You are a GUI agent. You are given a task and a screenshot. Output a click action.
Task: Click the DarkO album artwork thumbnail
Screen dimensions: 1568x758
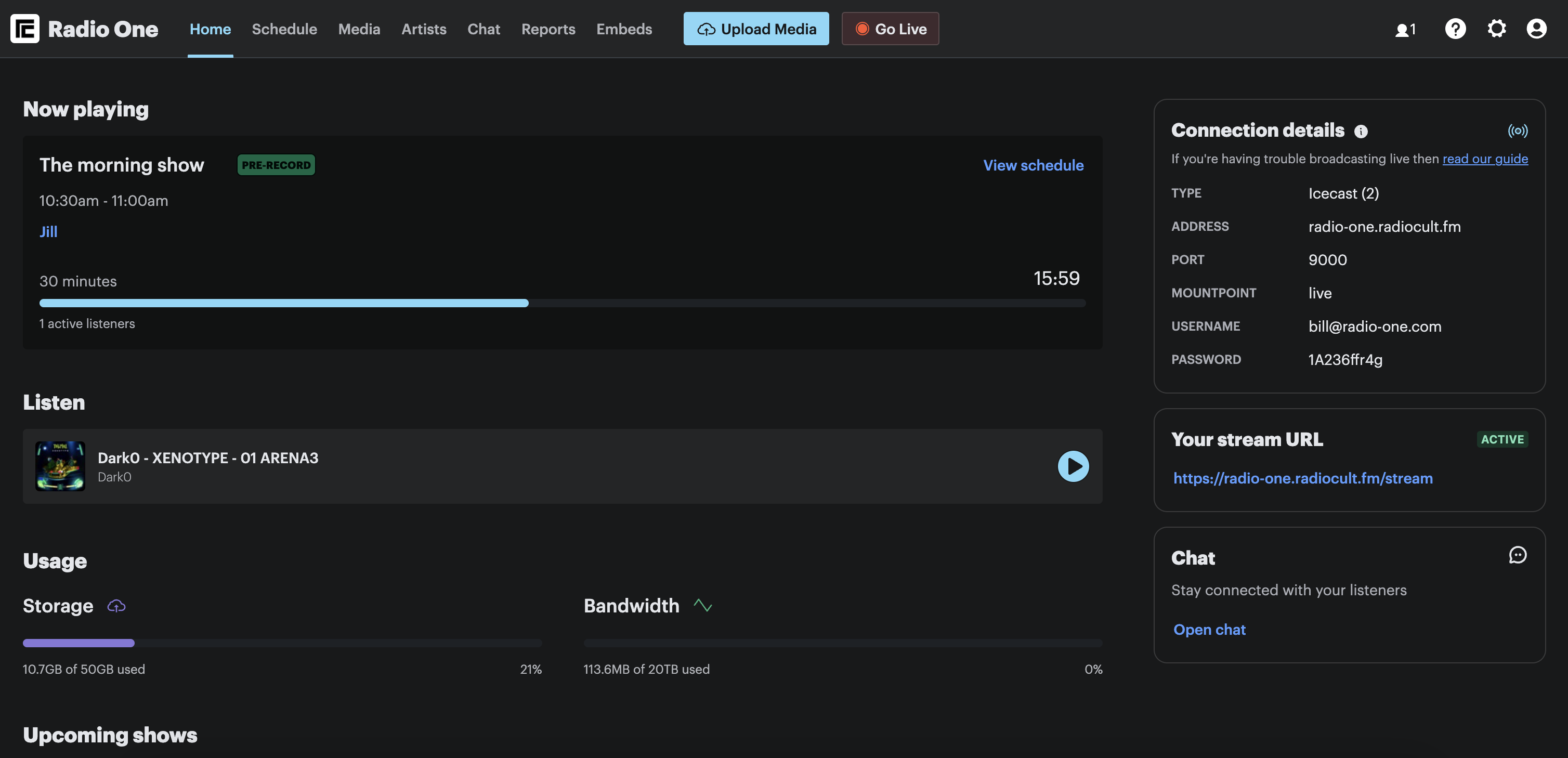tap(60, 466)
